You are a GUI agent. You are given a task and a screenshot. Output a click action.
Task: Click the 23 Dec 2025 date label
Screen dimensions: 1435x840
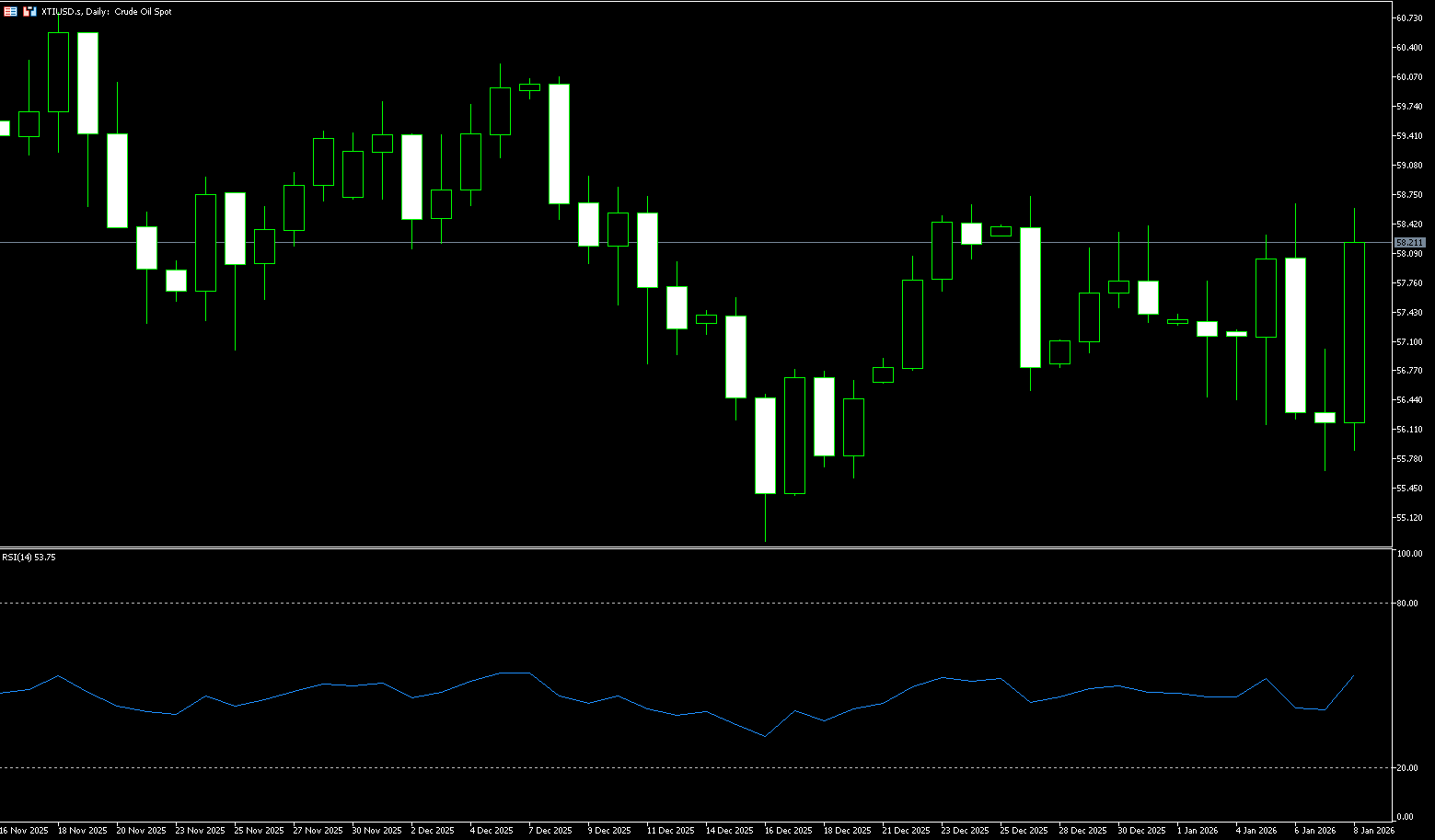(x=966, y=831)
